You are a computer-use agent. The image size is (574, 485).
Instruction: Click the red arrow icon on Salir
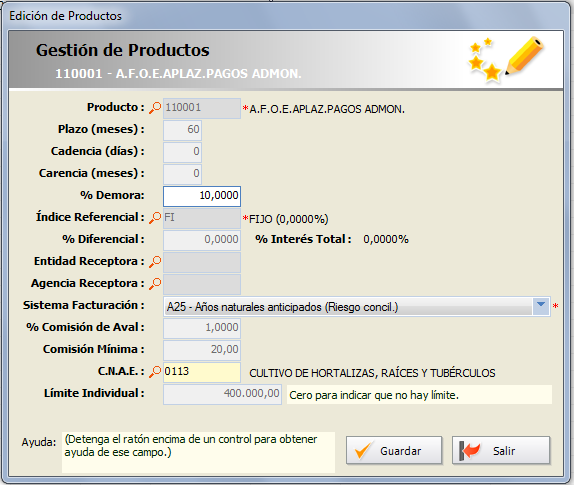coord(470,450)
